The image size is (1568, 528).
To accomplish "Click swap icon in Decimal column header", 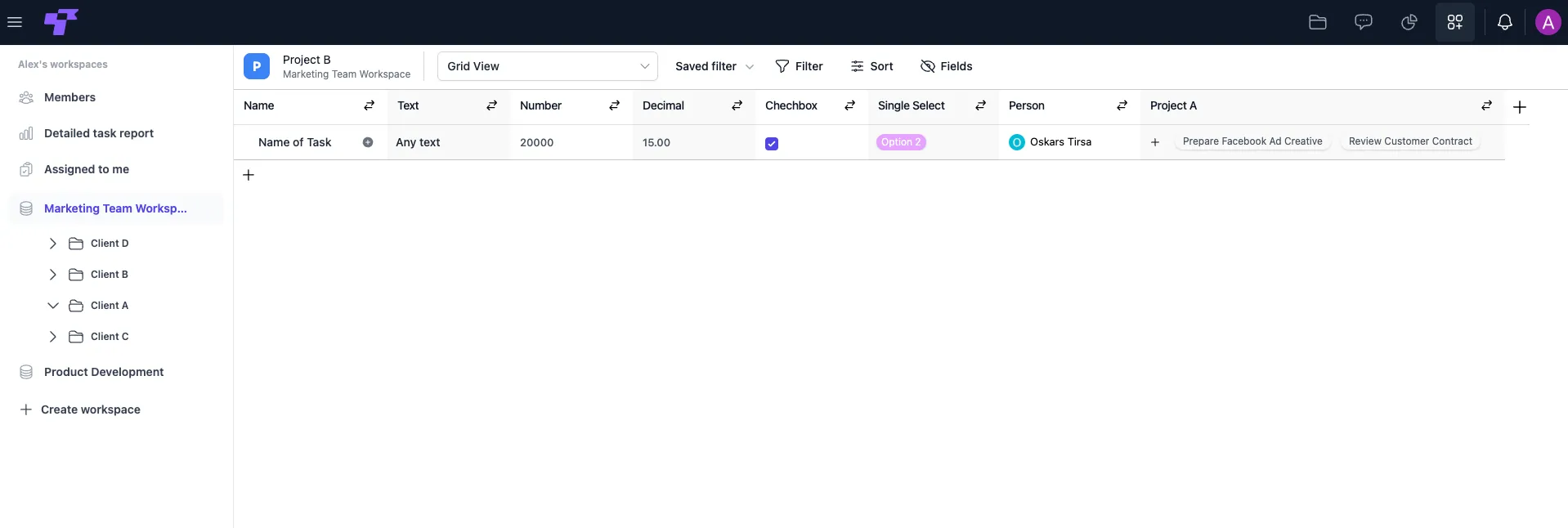I will [737, 105].
